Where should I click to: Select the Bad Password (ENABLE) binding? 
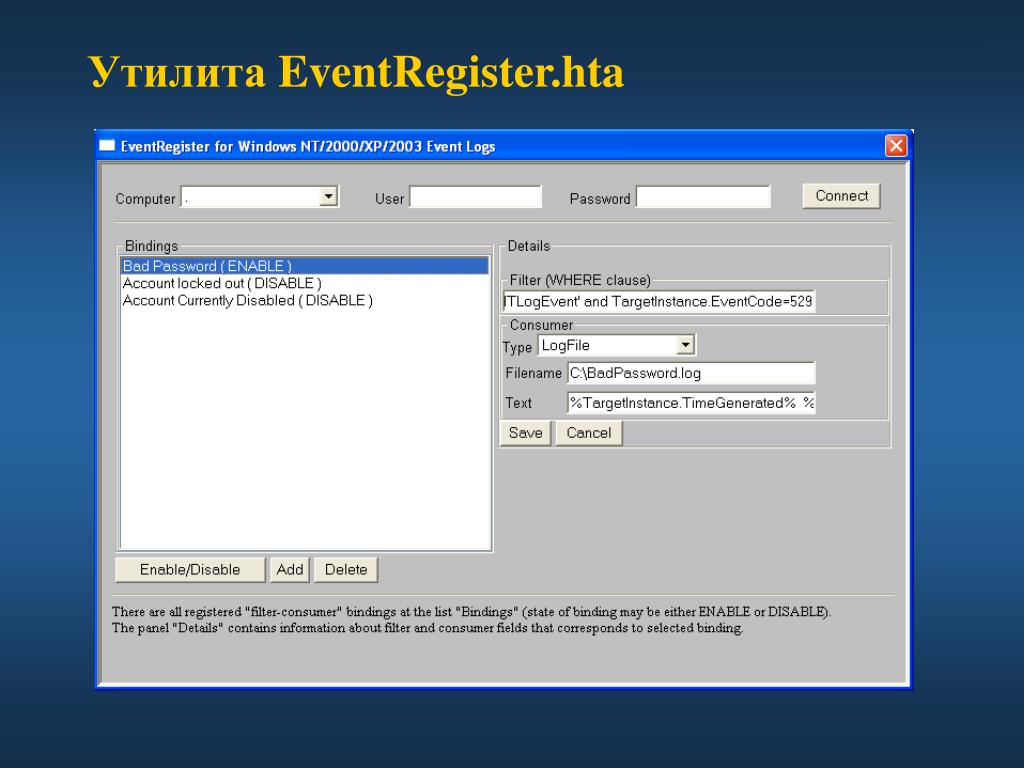207,266
